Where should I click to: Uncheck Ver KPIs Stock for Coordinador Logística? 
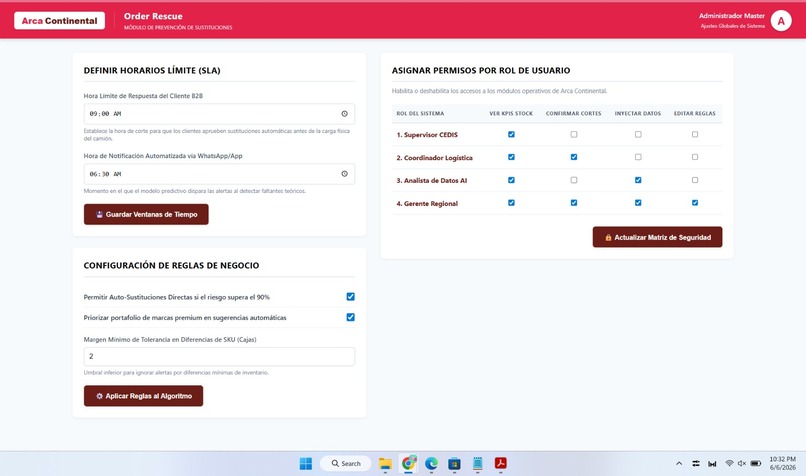click(x=511, y=157)
